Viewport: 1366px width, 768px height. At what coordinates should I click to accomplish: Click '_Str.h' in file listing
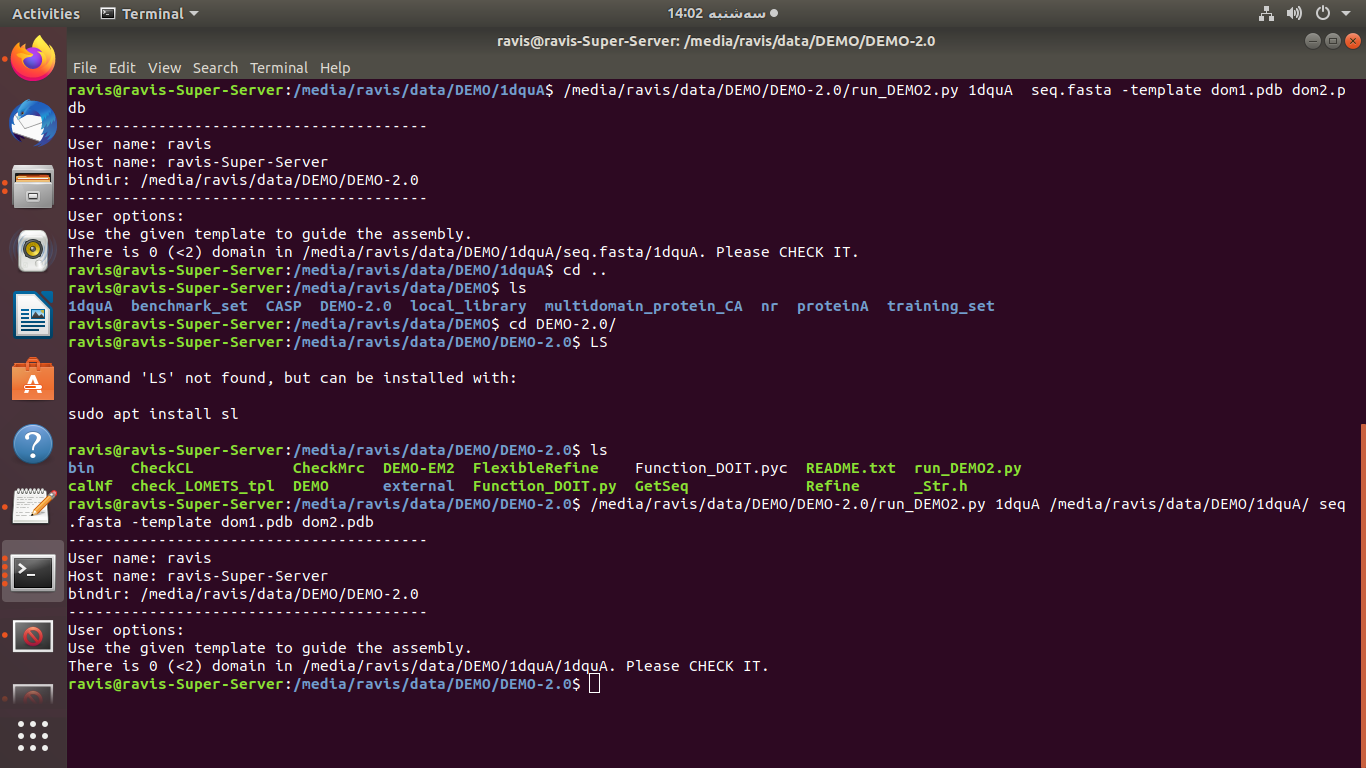pos(941,486)
